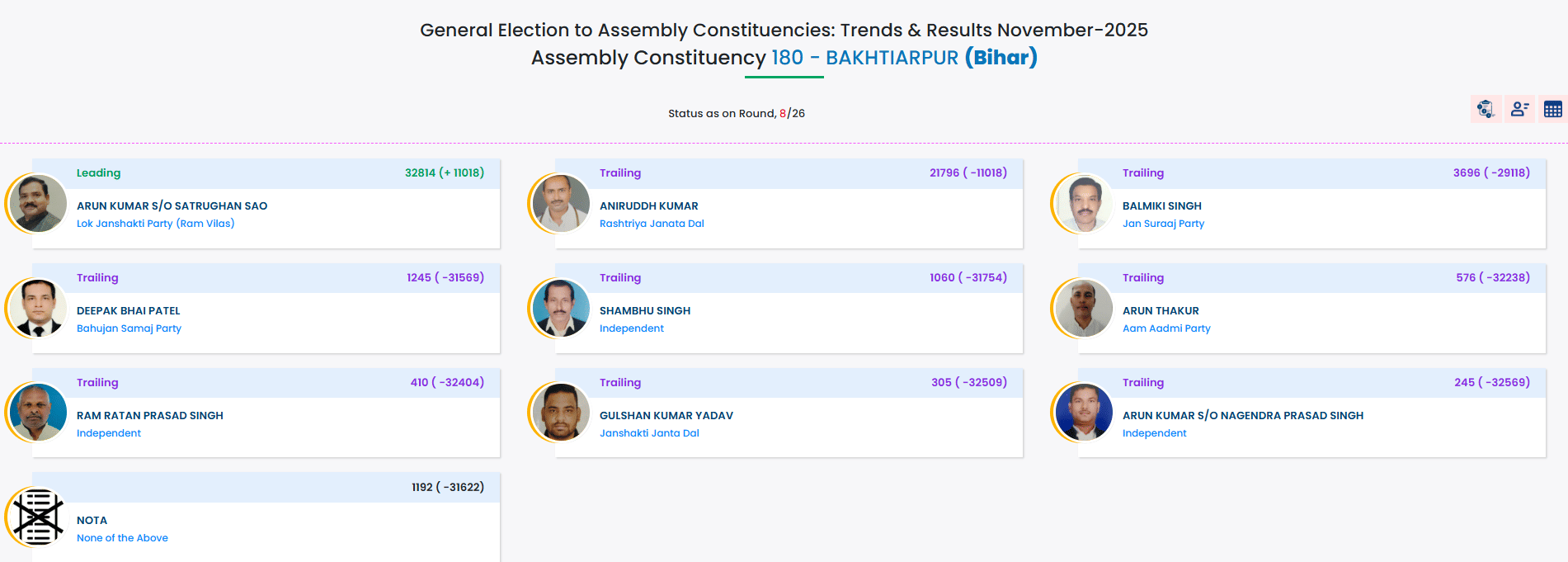Click the Rashtriya Janata Dal party name
This screenshot has height=562, width=1568.
[x=652, y=224]
